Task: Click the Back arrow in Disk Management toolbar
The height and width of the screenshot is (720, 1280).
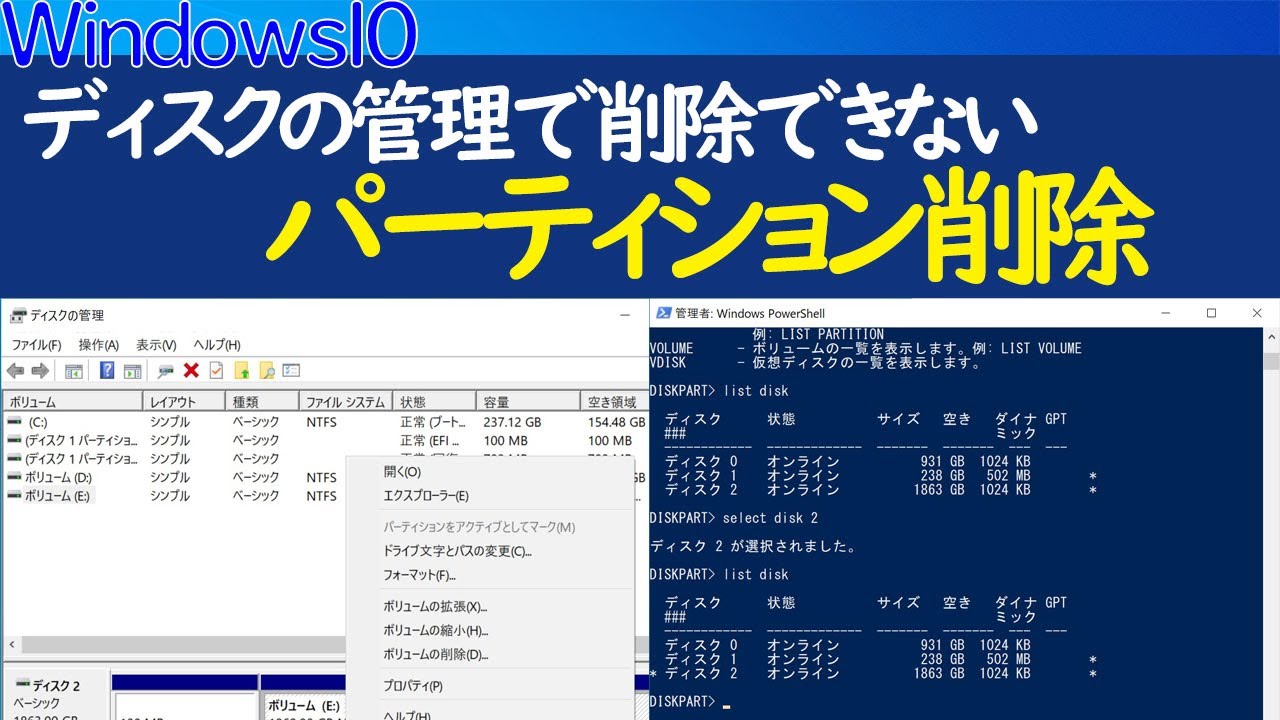Action: pos(15,371)
